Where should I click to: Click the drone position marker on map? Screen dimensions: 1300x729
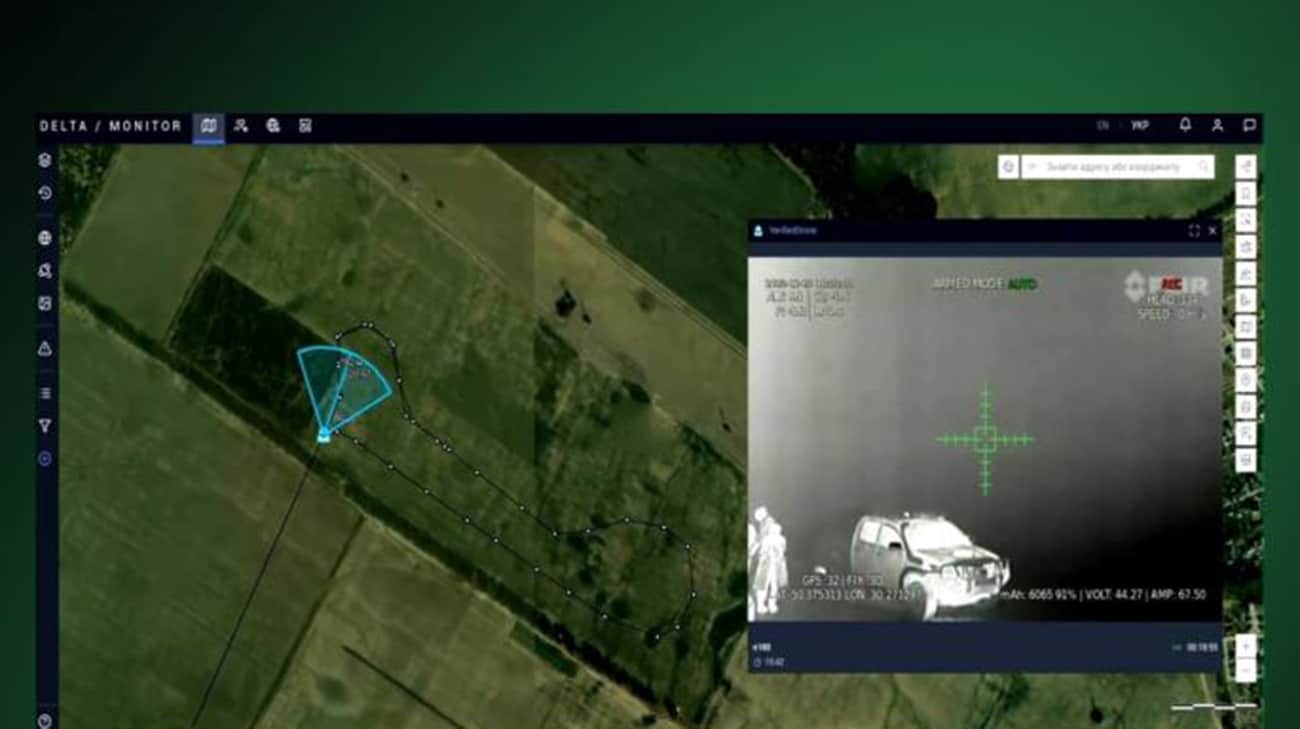point(323,434)
